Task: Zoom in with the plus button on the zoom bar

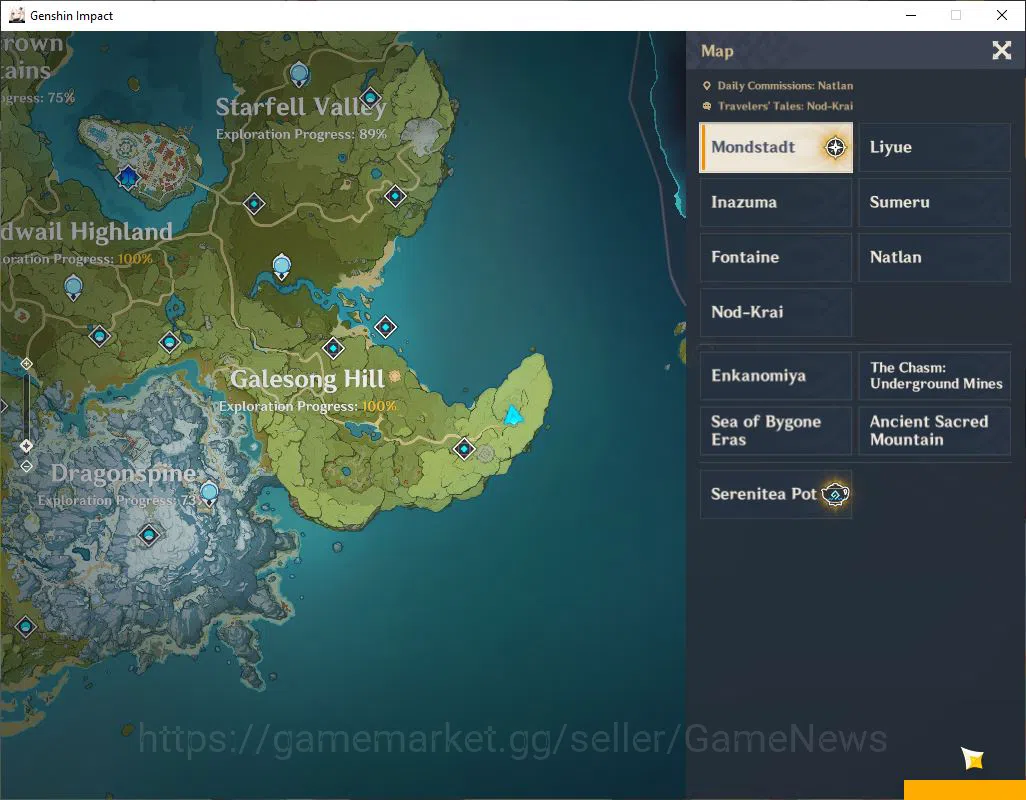Action: [x=26, y=363]
